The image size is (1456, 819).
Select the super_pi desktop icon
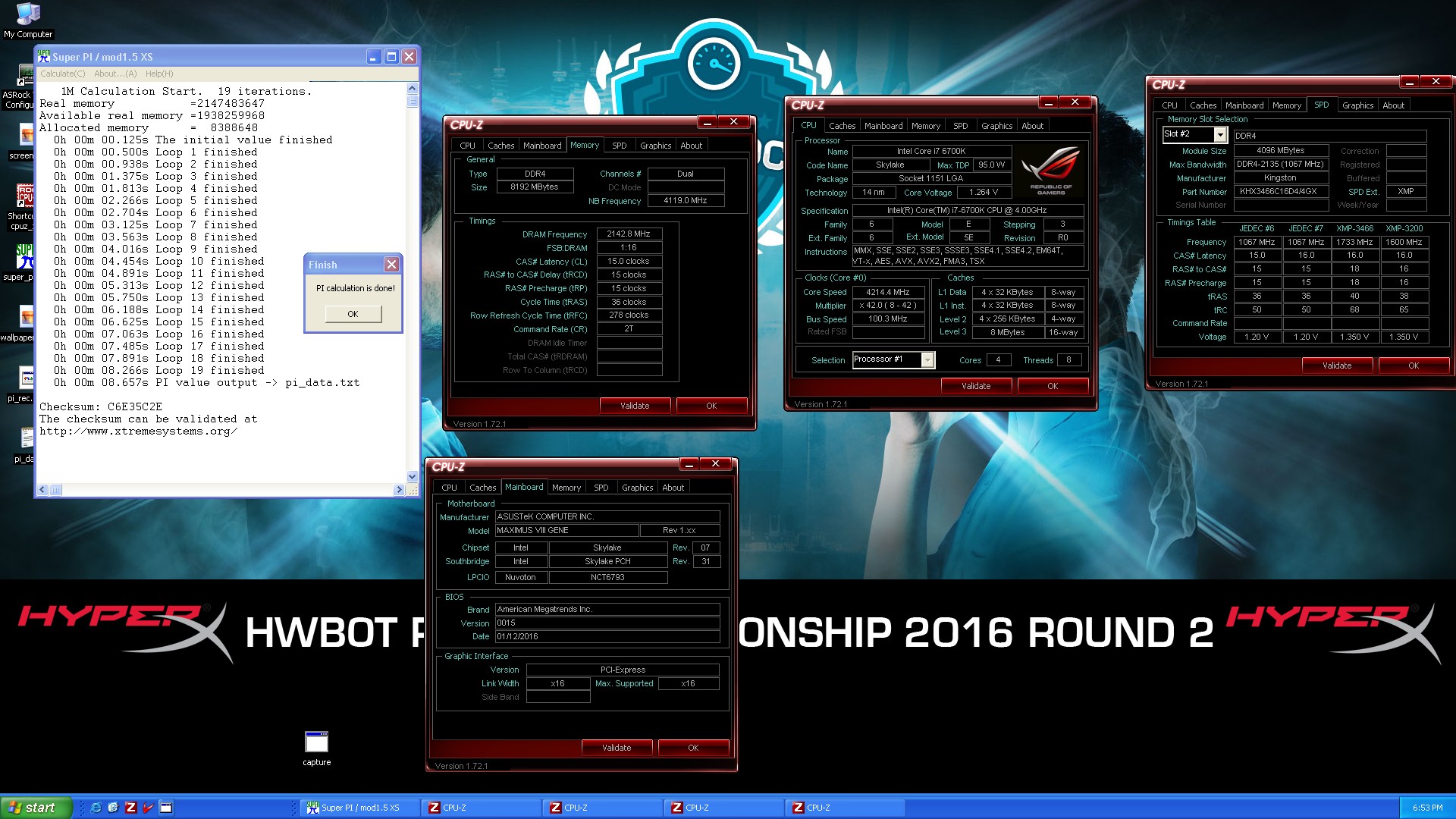click(19, 262)
